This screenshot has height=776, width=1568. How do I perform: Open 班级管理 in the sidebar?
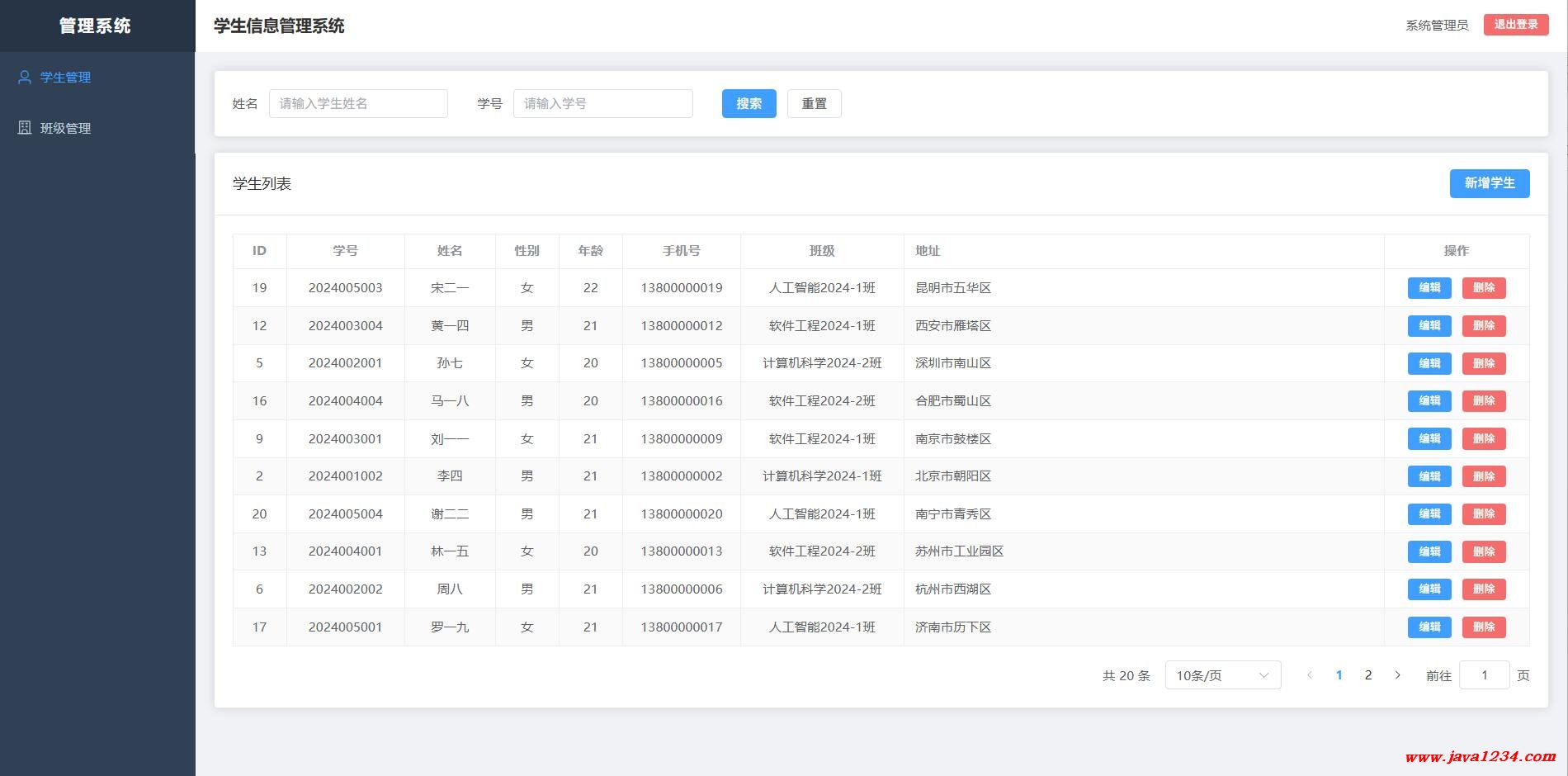(x=66, y=128)
